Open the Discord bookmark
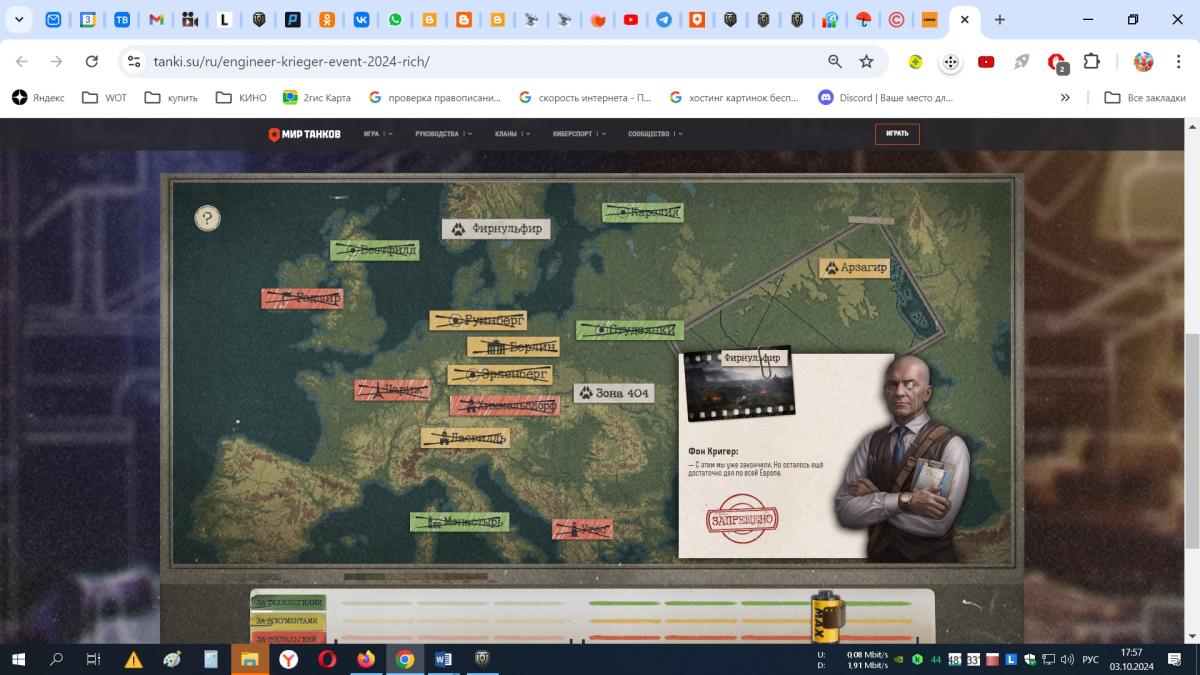The image size is (1200, 675). [886, 97]
